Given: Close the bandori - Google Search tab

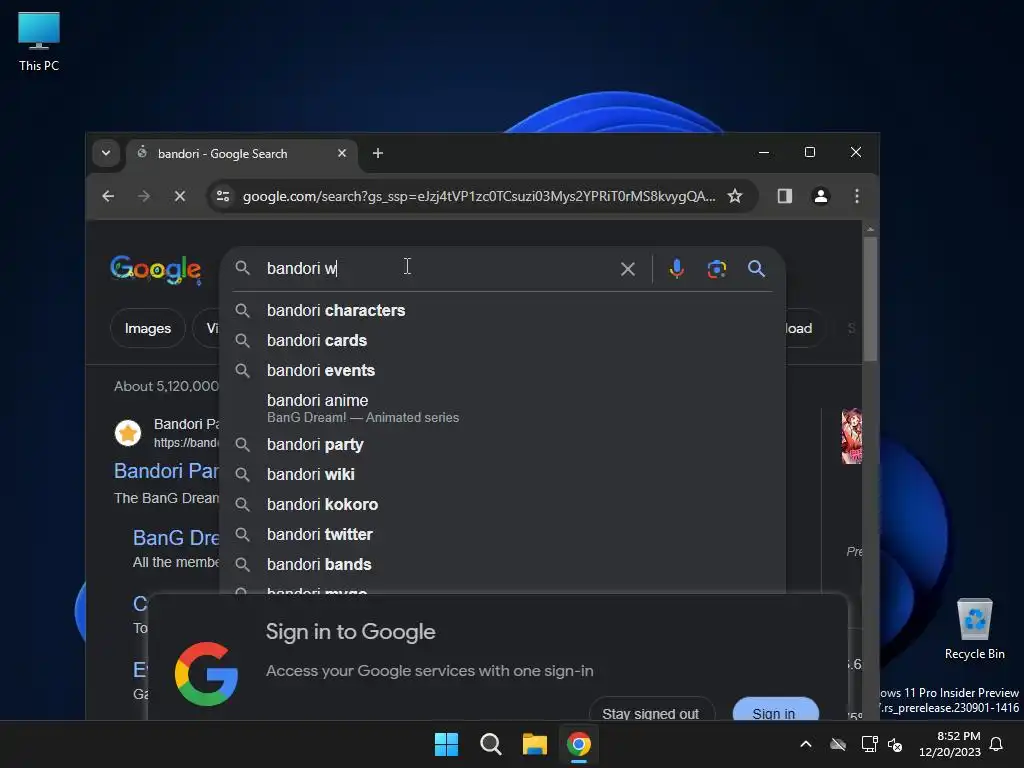Looking at the screenshot, I should (x=342, y=153).
